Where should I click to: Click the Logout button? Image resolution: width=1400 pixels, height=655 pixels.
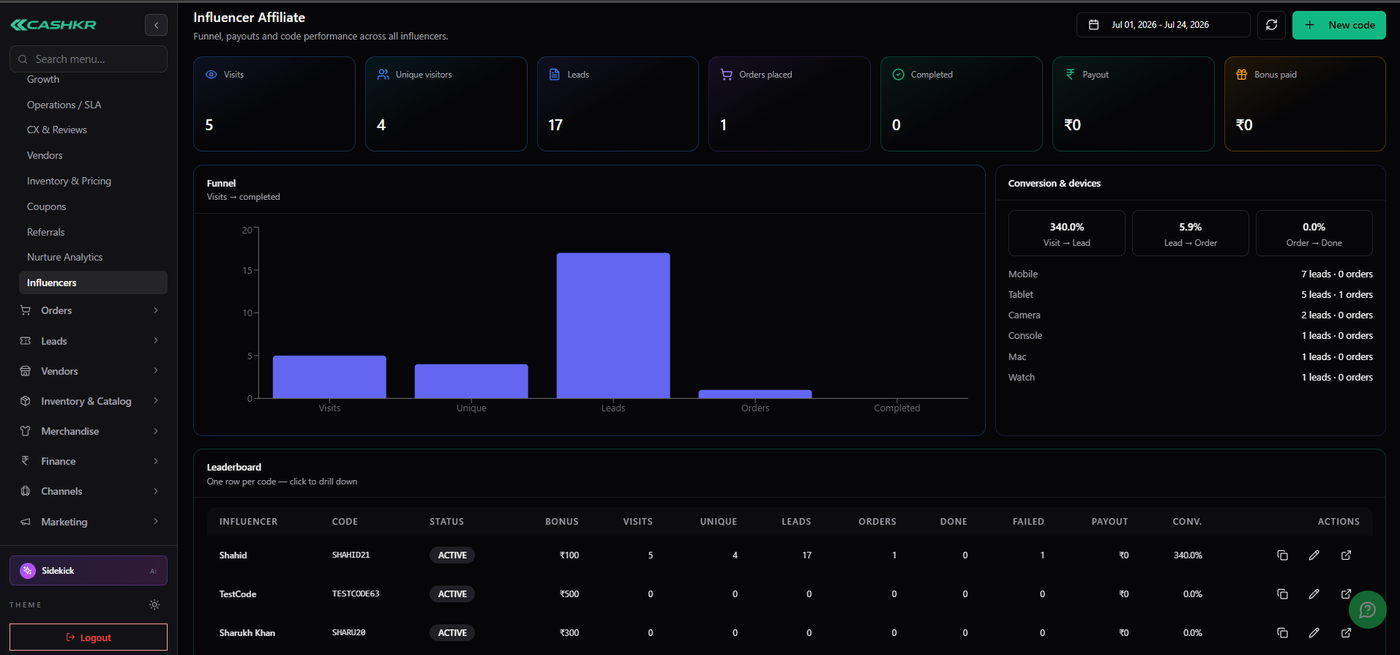89,637
